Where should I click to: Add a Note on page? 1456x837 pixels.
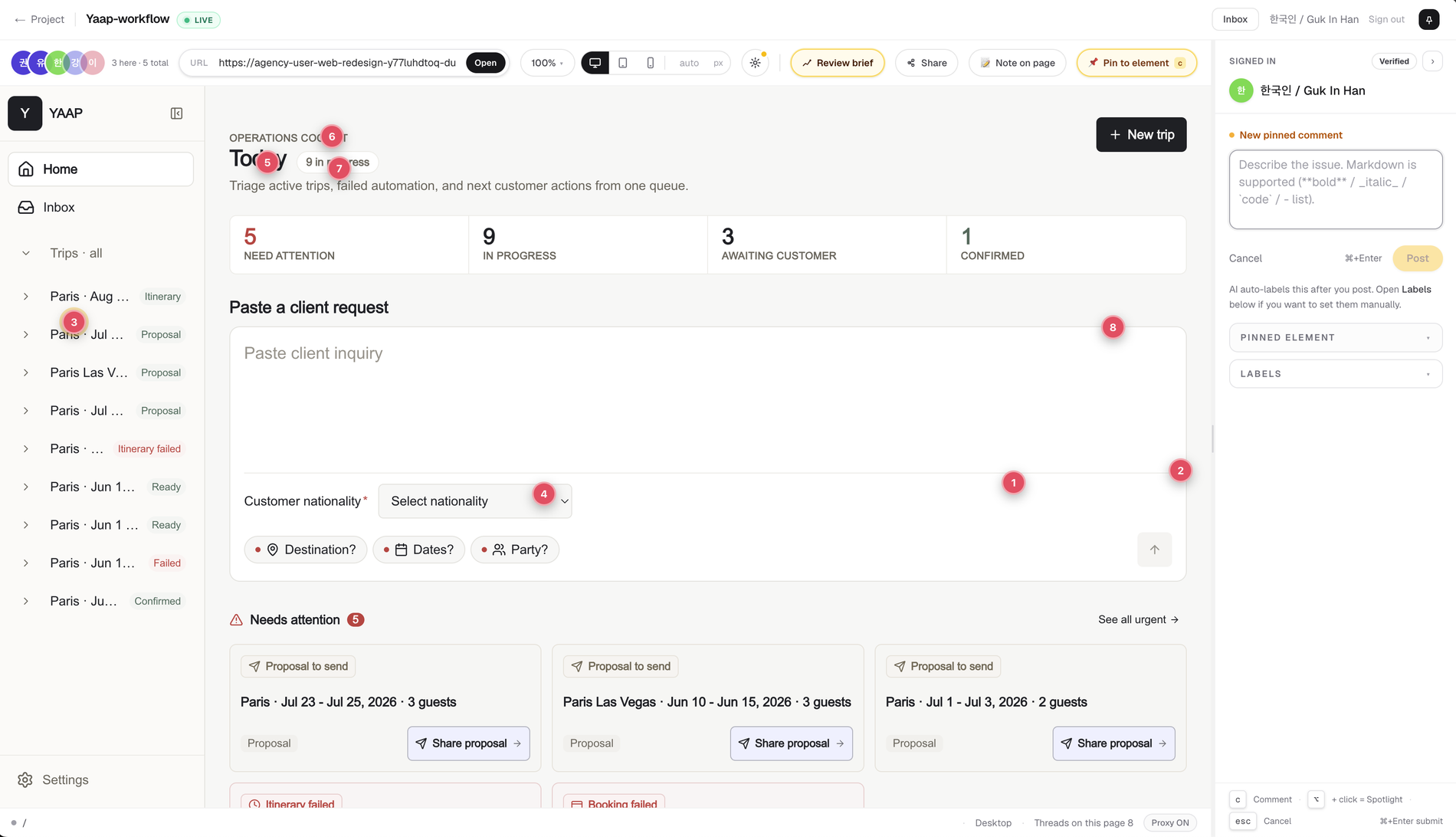pyautogui.click(x=1017, y=63)
